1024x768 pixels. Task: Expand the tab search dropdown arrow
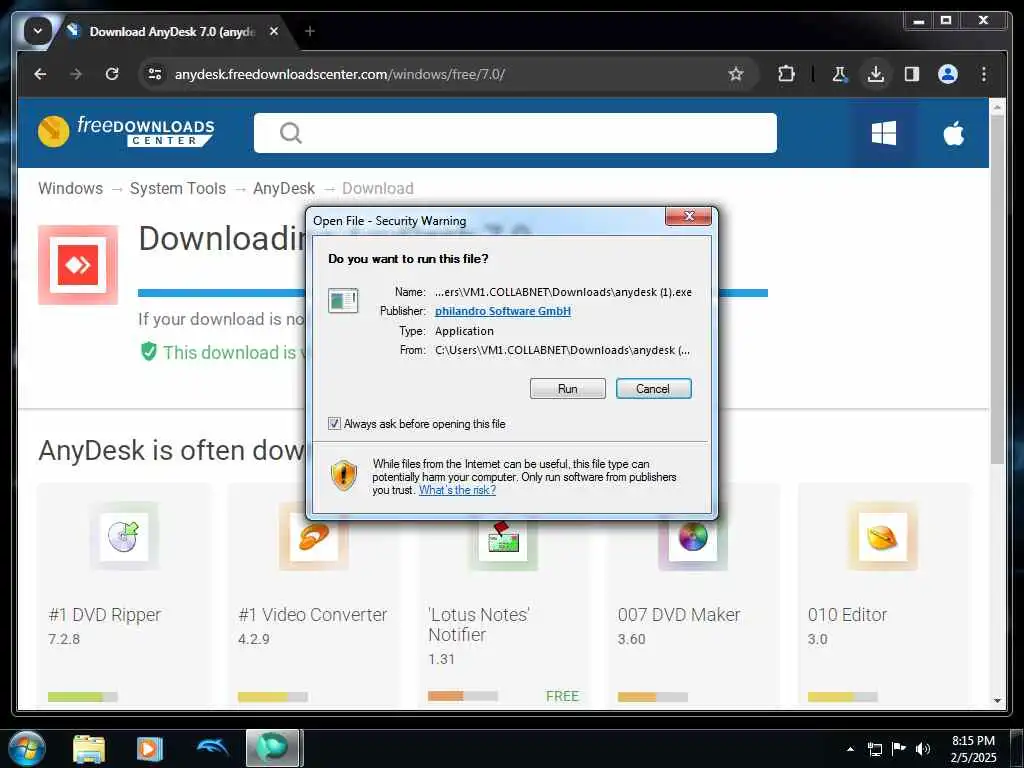[38, 31]
